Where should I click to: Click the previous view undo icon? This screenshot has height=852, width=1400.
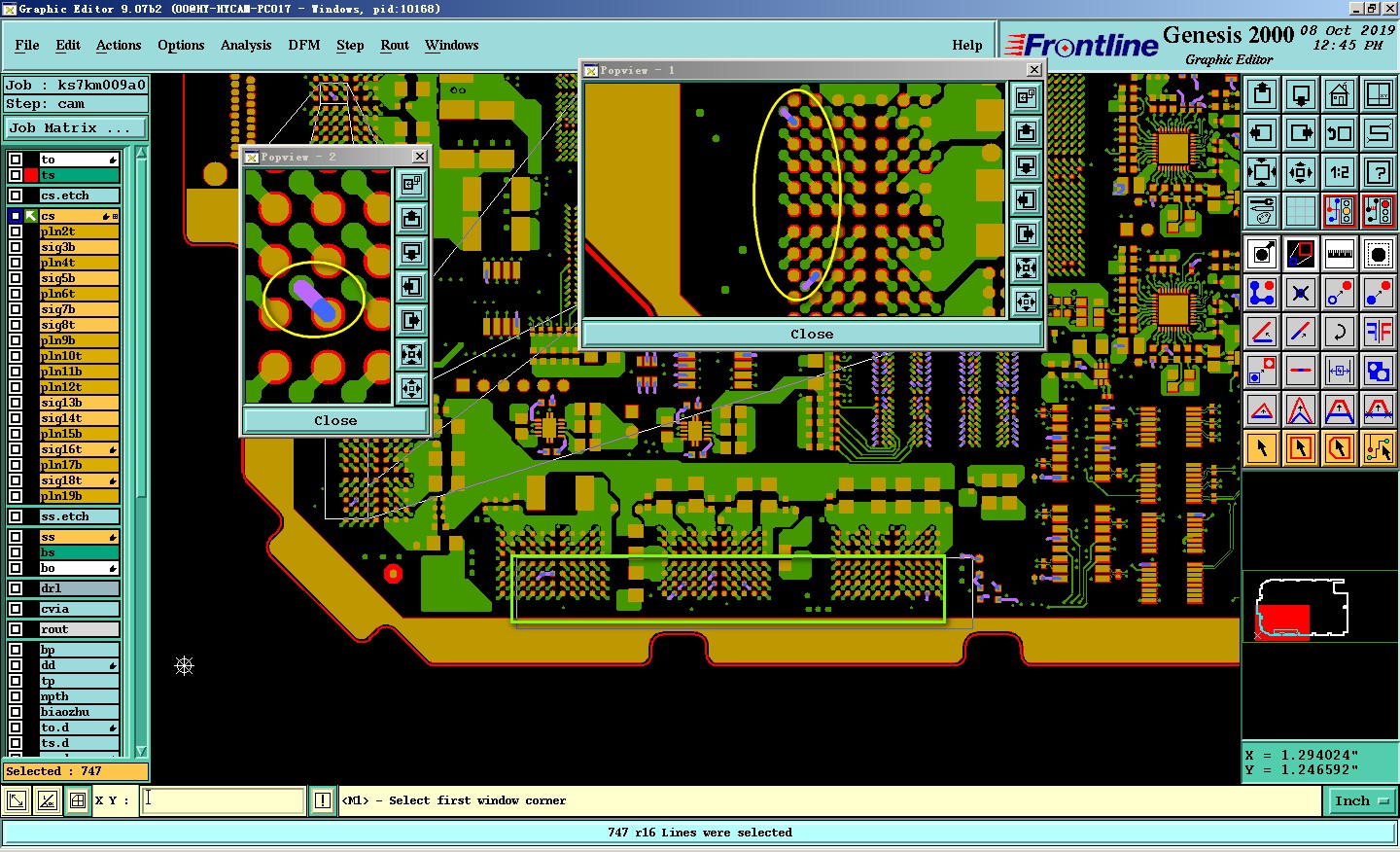(1340, 134)
